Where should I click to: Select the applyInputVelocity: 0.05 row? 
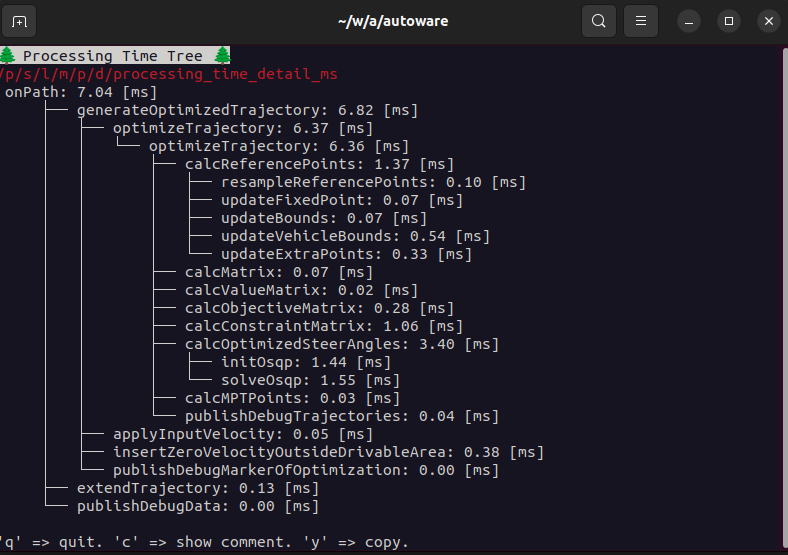click(243, 434)
